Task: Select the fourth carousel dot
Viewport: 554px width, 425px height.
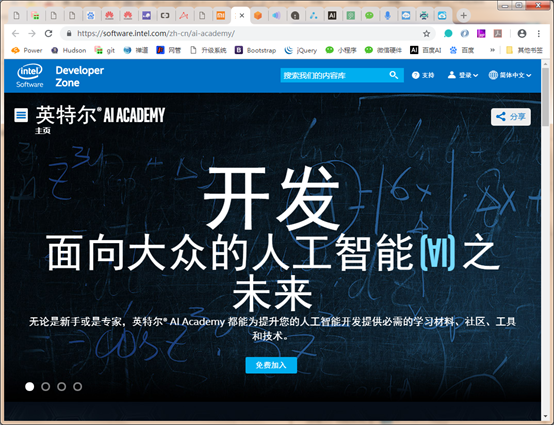Action: tap(78, 386)
